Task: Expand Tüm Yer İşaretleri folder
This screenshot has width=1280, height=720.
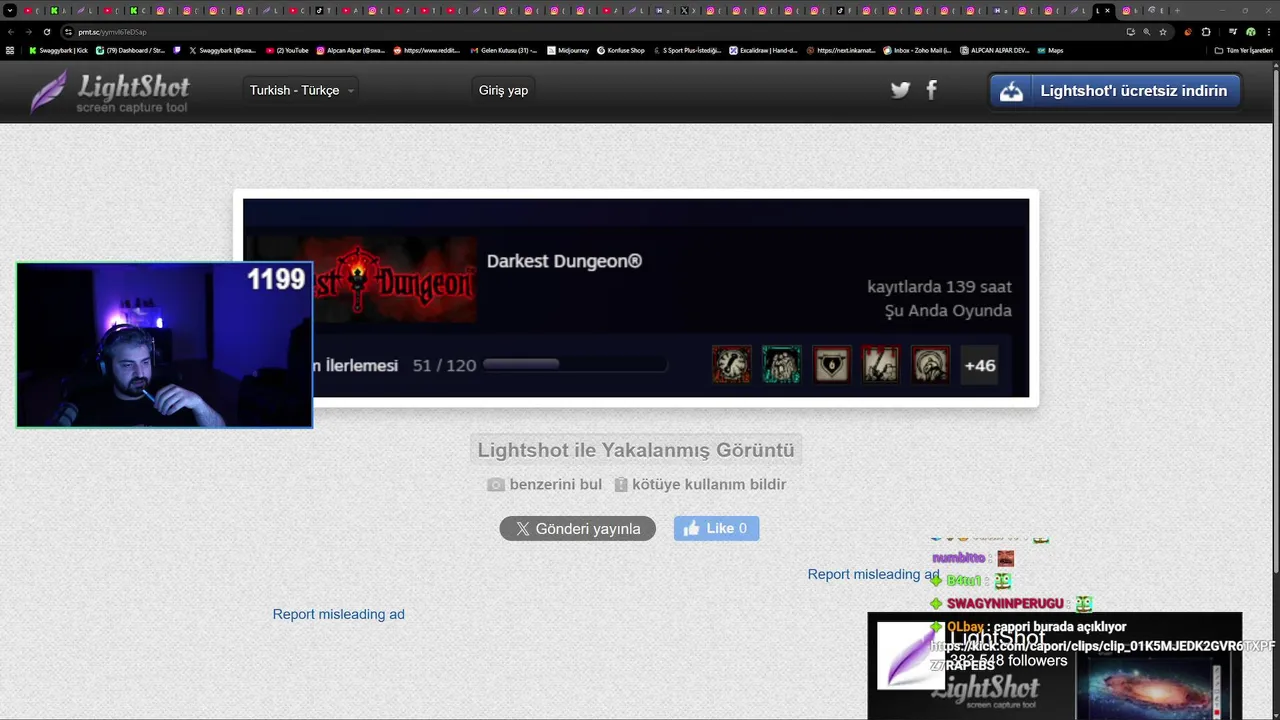Action: 1244,50
